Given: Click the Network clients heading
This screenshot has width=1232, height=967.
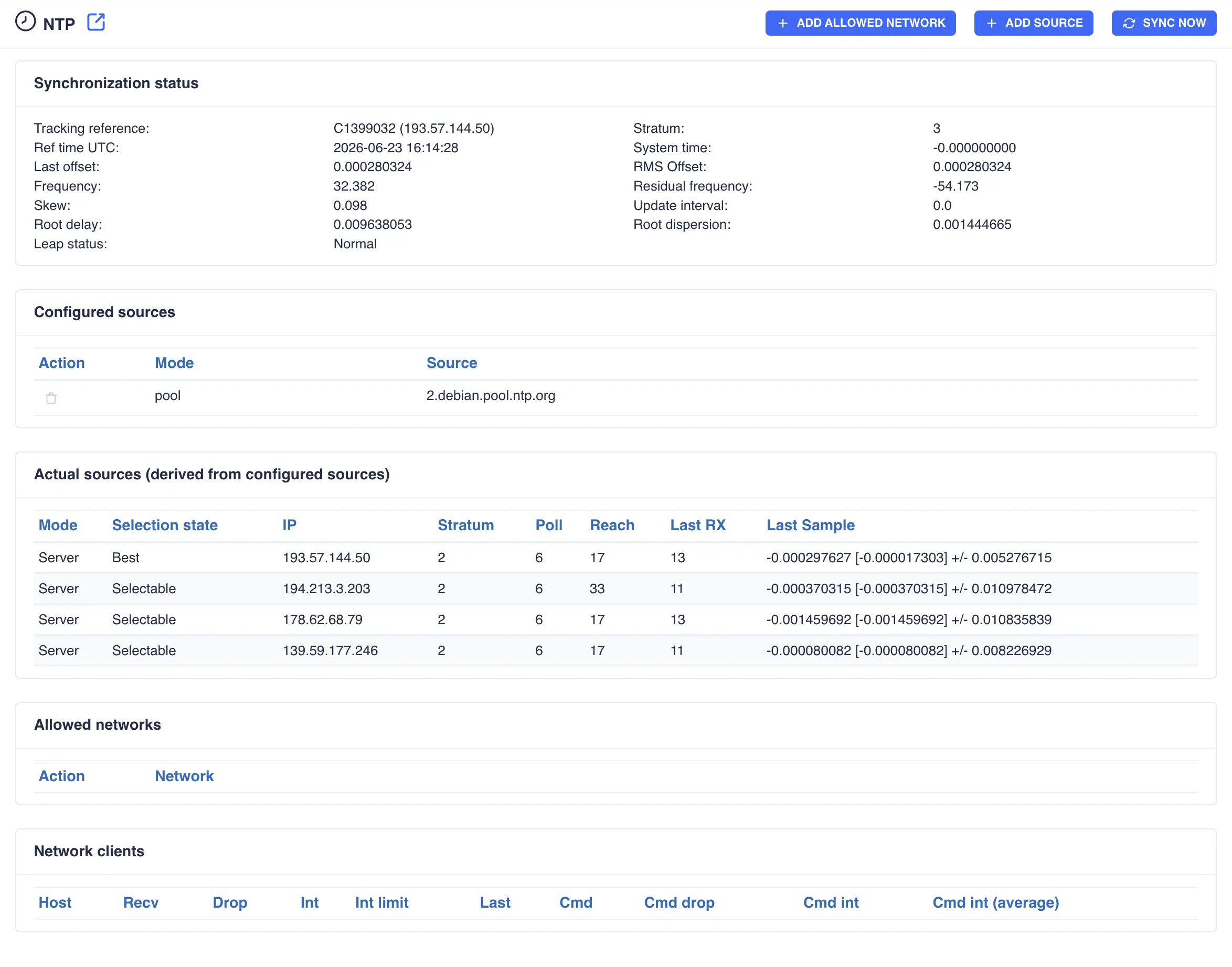Looking at the screenshot, I should point(89,851).
